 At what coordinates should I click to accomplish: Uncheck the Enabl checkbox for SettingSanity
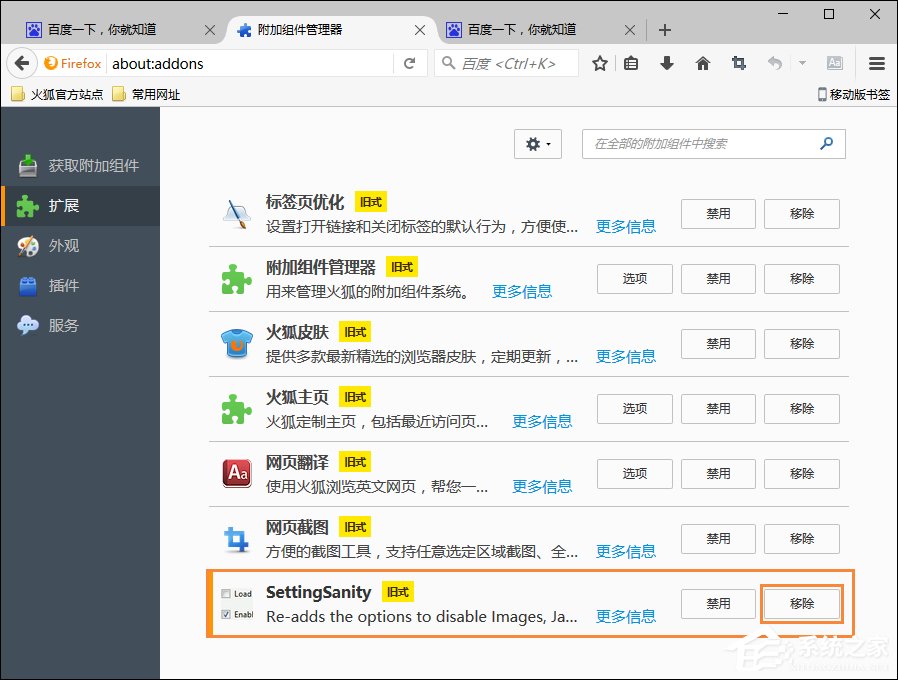pyautogui.click(x=228, y=612)
